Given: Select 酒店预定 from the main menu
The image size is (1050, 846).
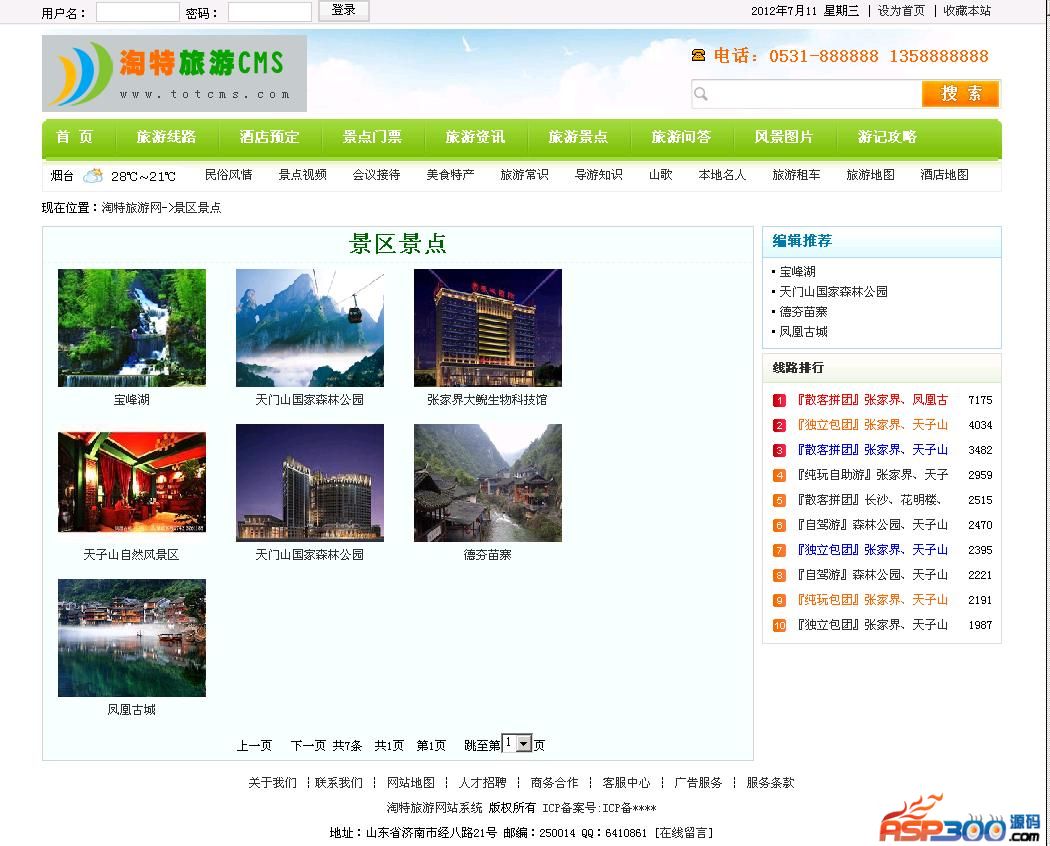Looking at the screenshot, I should coord(269,137).
